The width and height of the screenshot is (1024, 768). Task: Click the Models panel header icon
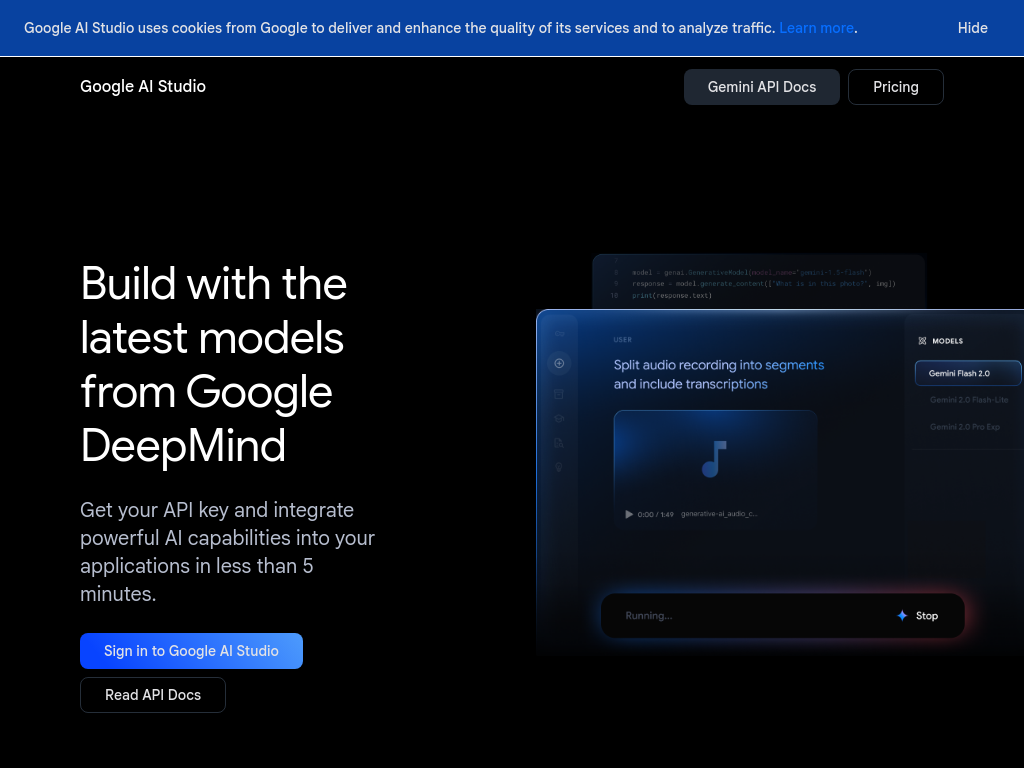point(922,341)
